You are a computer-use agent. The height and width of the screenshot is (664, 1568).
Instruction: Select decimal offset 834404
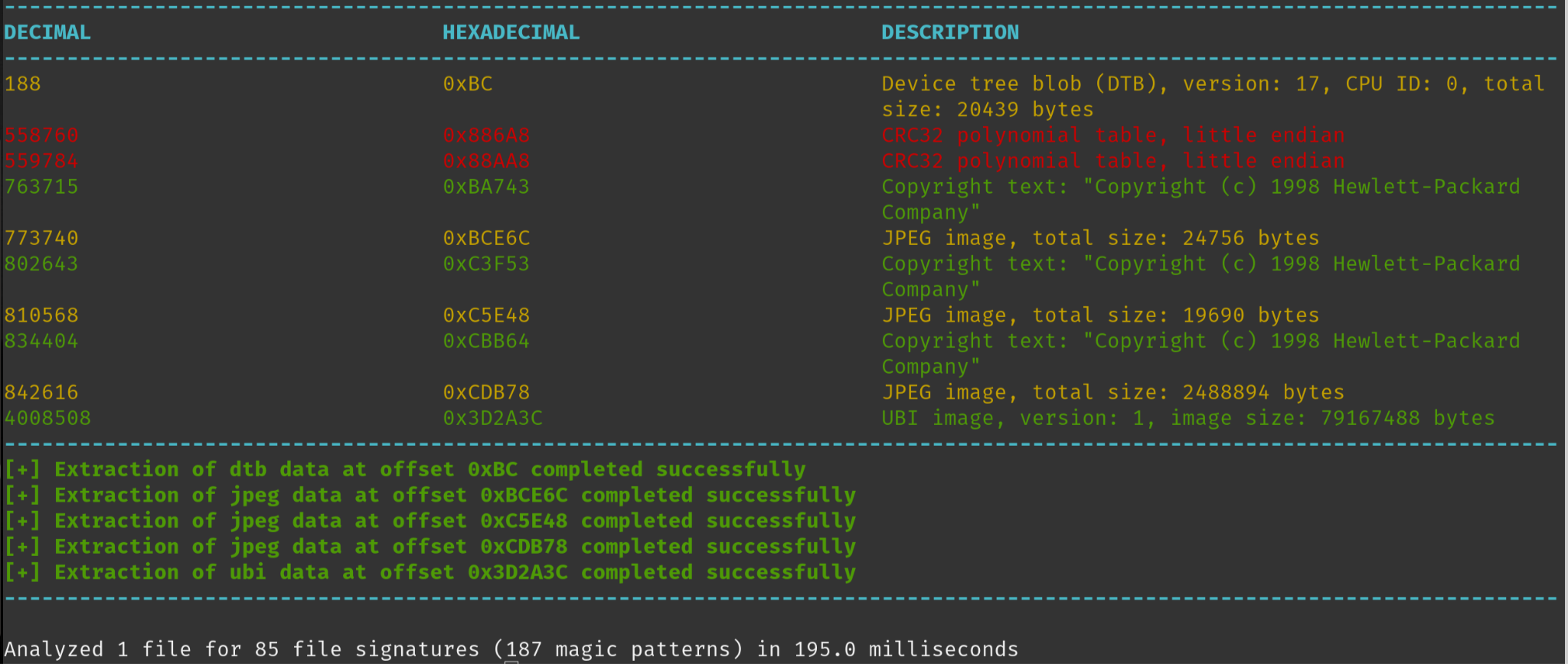(x=41, y=341)
